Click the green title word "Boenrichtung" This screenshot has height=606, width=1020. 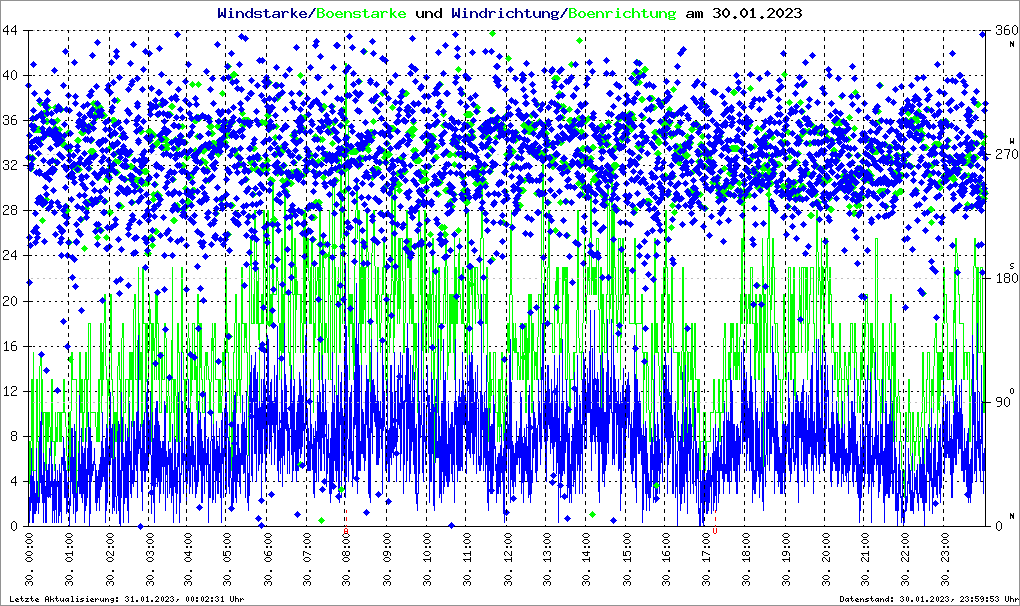(623, 13)
